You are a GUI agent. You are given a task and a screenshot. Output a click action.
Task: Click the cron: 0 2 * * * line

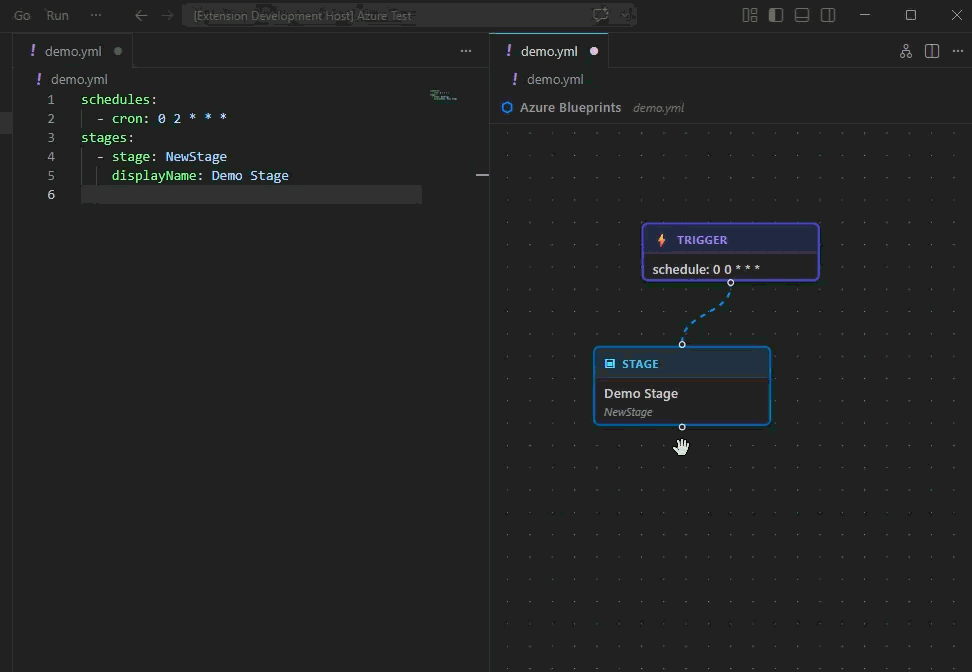[162, 118]
